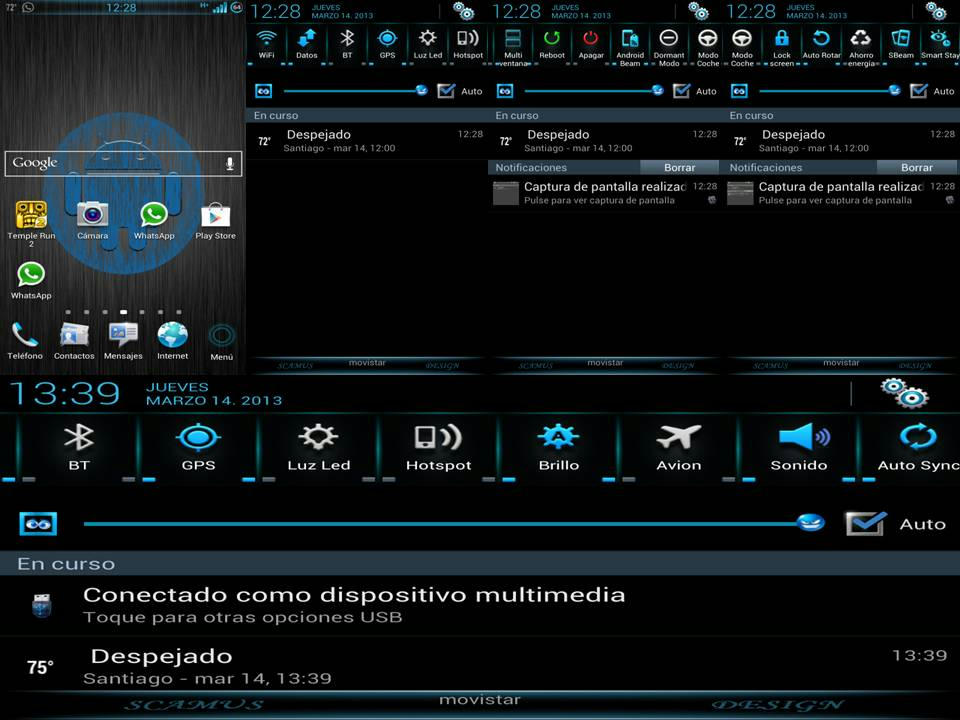Enable Avion airplane mode
Screen dimensions: 960x720
[678, 446]
